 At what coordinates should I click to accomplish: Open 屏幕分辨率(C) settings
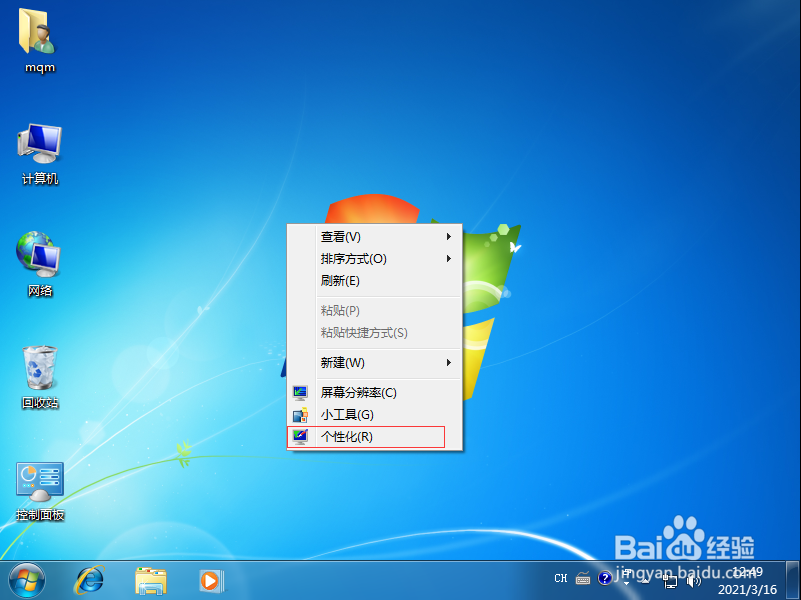(357, 393)
